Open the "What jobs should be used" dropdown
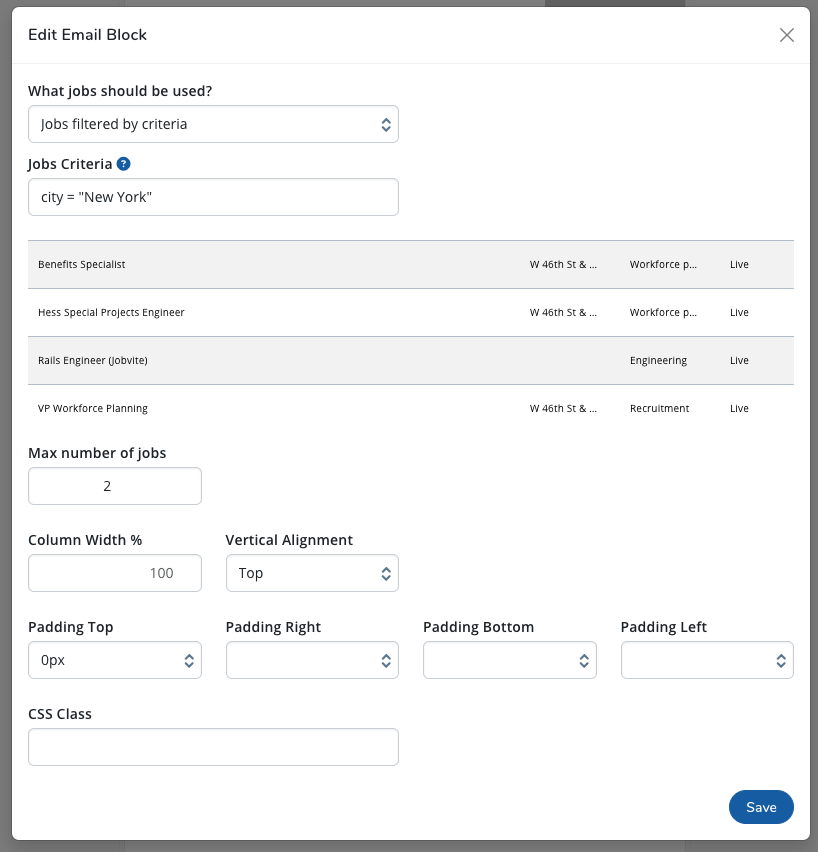Image resolution: width=818 pixels, height=852 pixels. point(213,123)
